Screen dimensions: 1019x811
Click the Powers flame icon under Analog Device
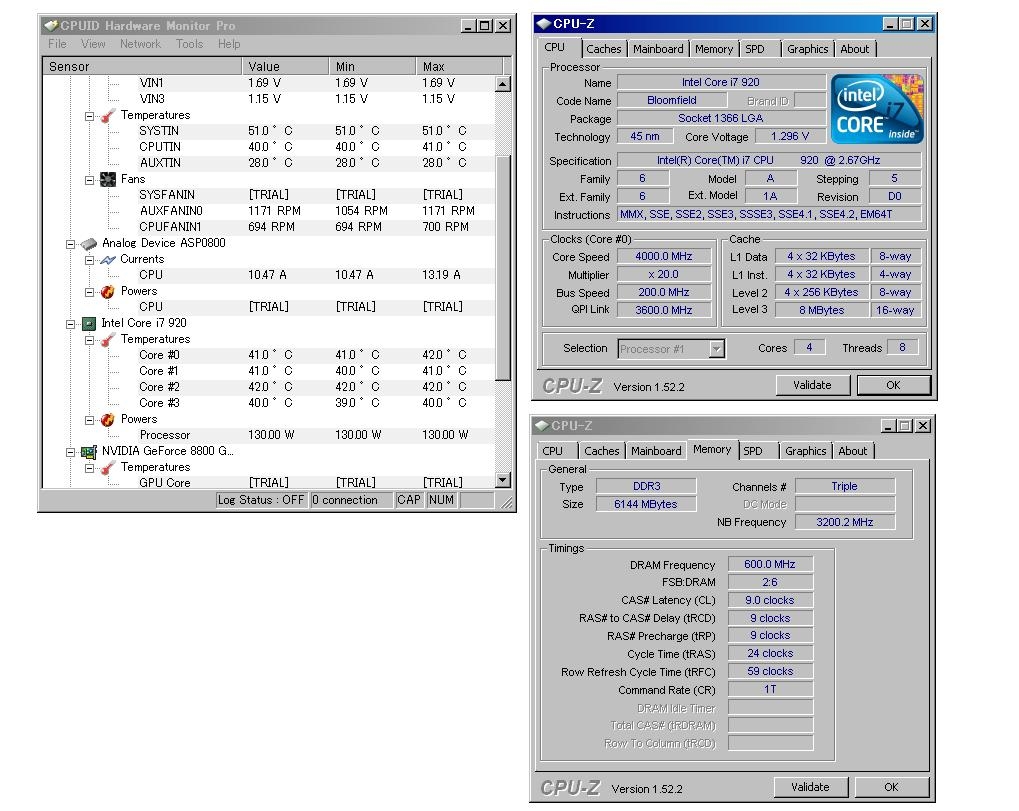[108, 291]
